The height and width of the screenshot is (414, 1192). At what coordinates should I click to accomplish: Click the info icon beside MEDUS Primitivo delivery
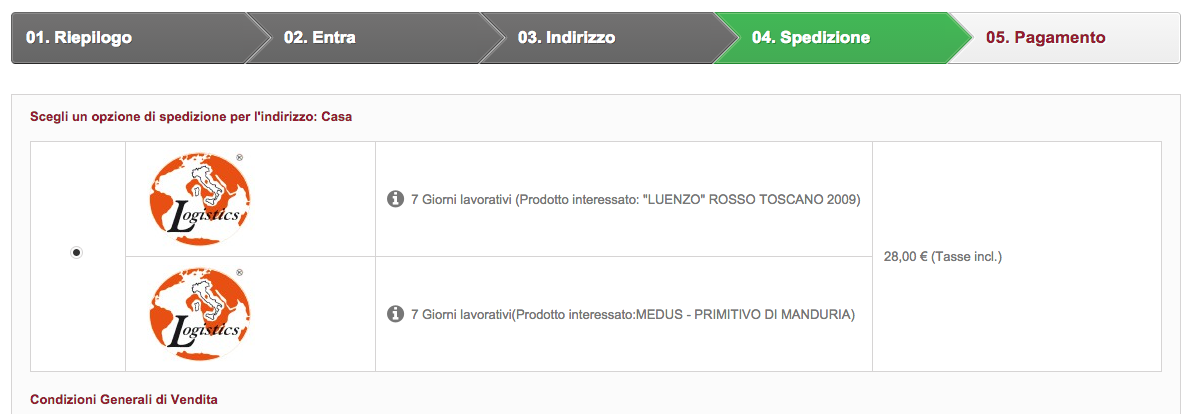point(395,314)
